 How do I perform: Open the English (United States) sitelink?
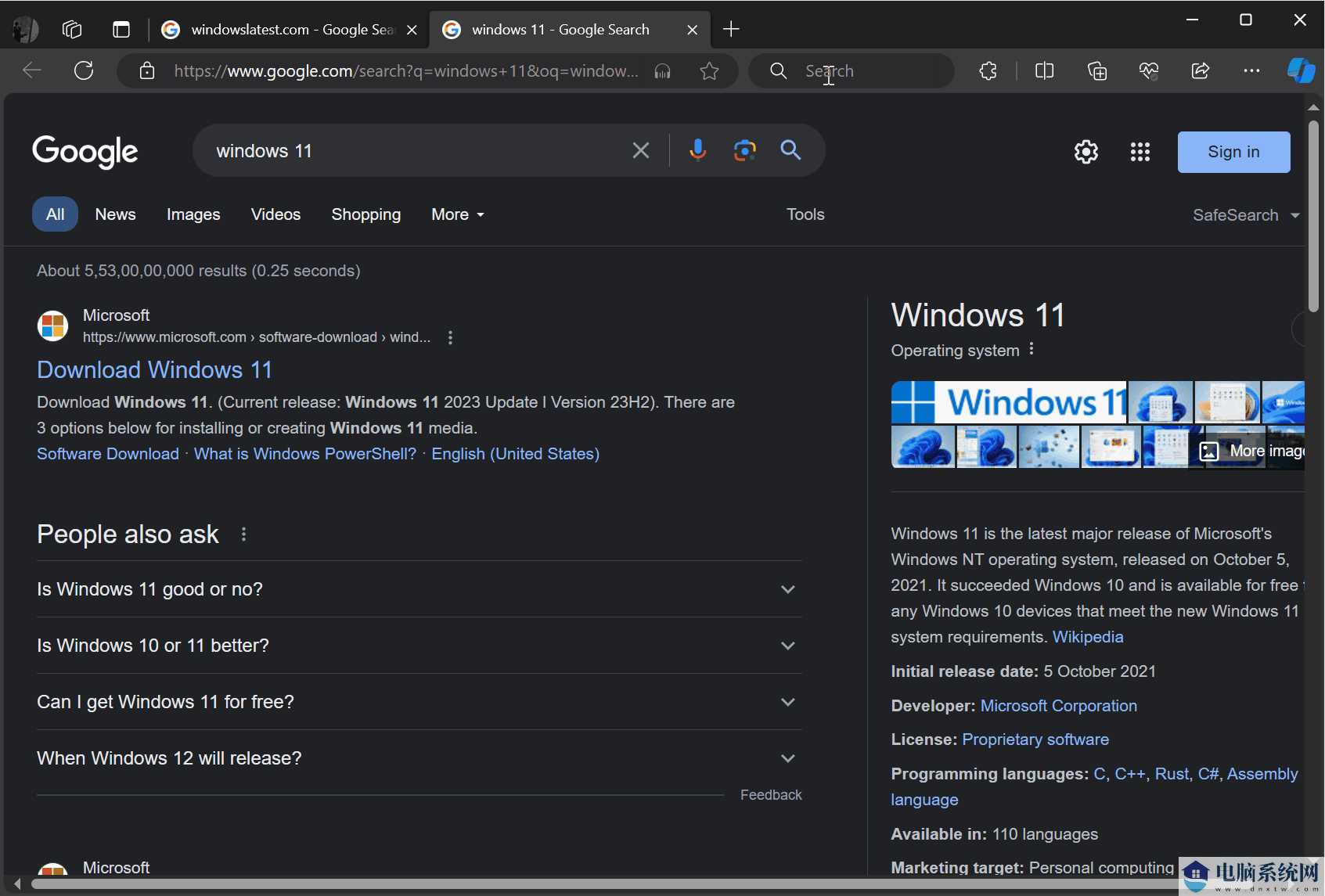515,454
